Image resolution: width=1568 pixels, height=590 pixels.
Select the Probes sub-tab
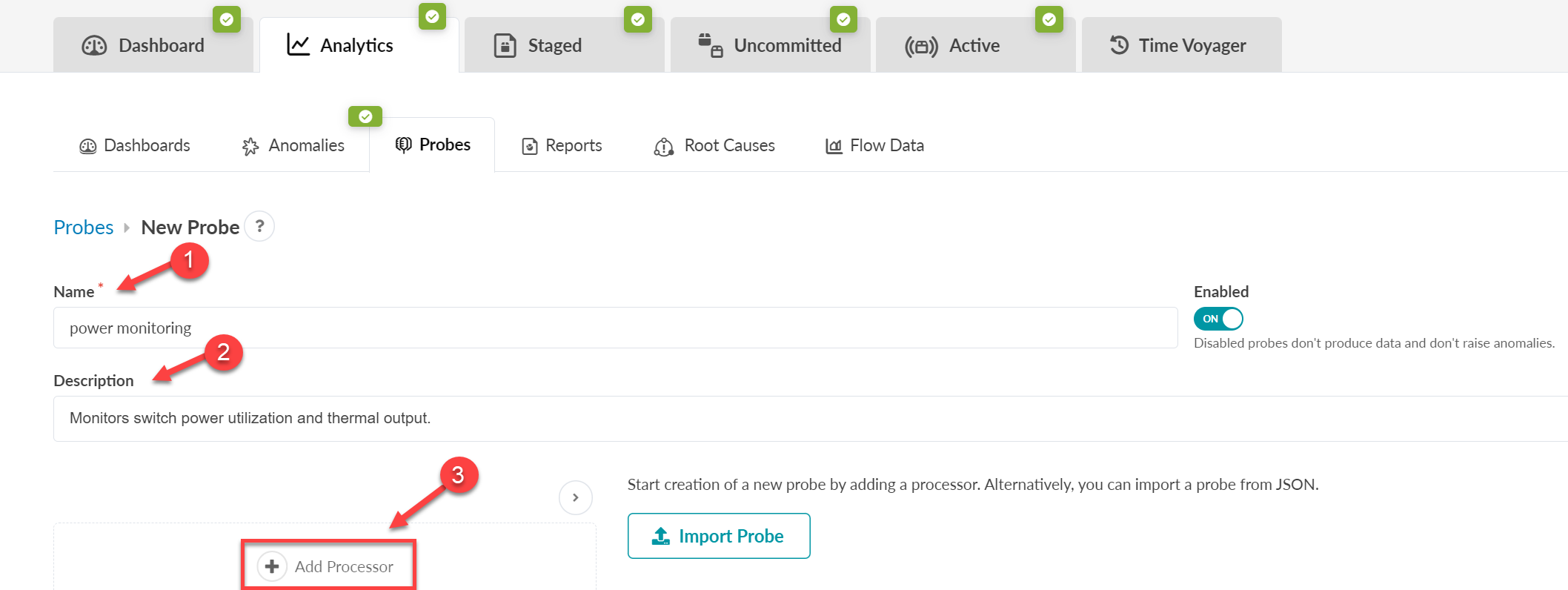[x=433, y=145]
